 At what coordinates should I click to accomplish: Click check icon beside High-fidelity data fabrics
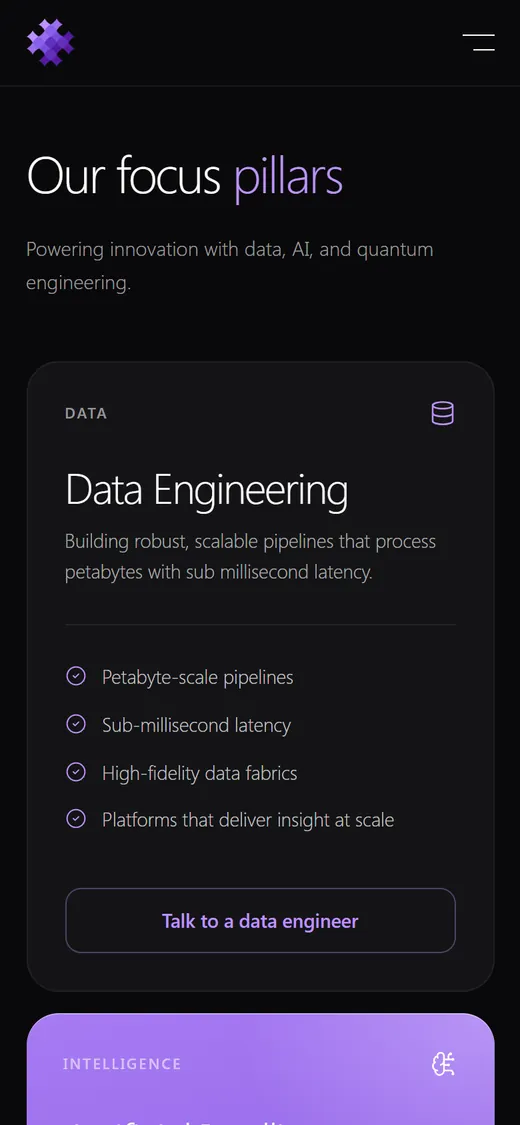(76, 772)
